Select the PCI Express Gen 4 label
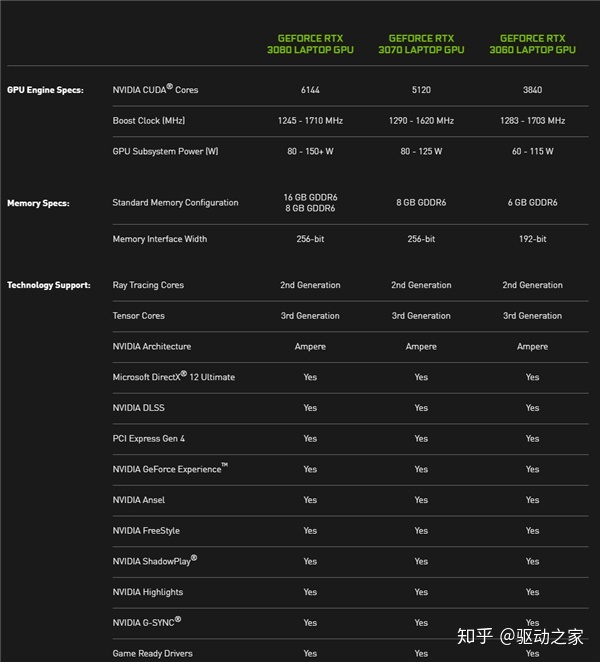Screen dimensions: 600x662 pos(149,439)
